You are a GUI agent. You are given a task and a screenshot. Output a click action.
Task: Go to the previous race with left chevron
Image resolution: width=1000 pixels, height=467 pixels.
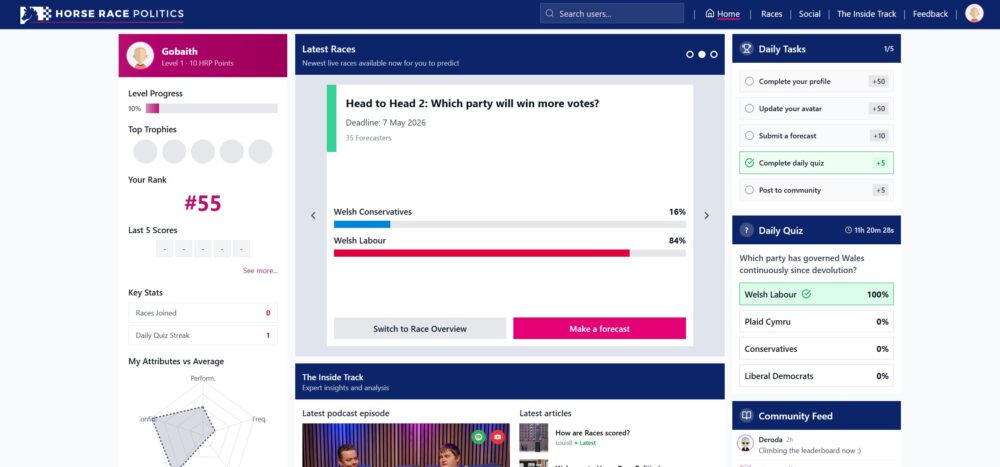click(313, 215)
